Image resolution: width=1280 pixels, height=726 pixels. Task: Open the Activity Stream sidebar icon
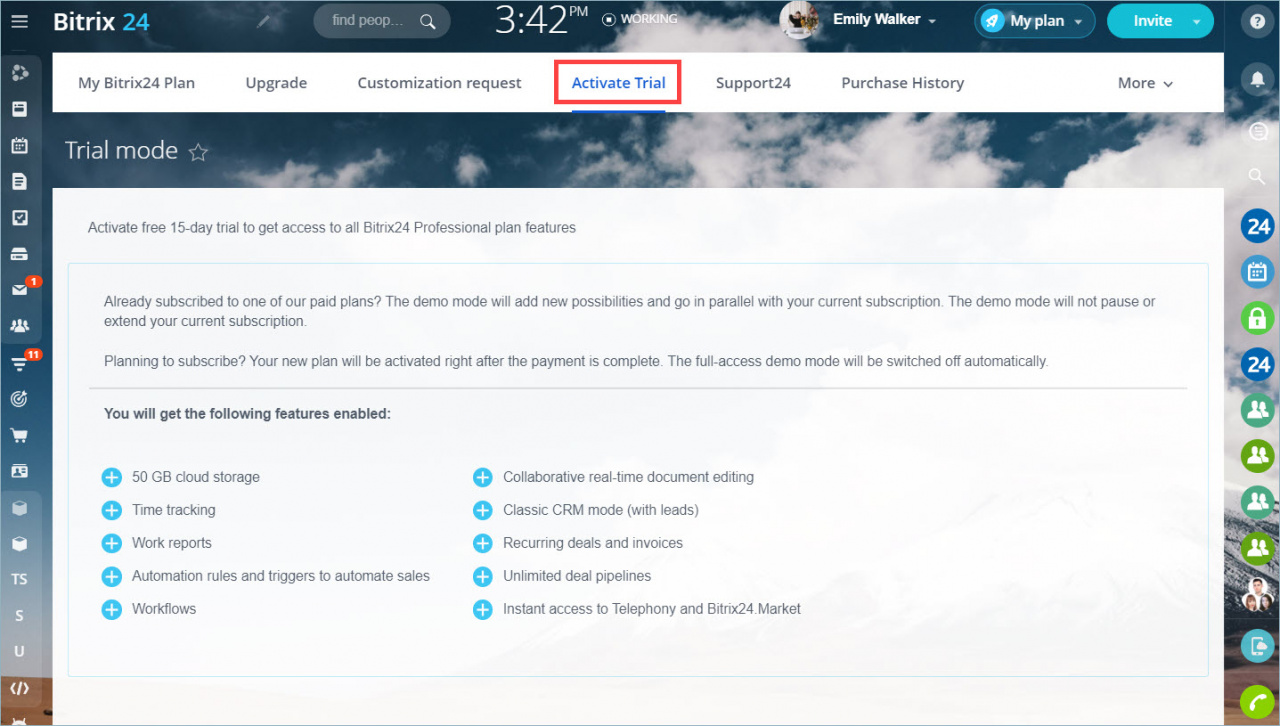[x=19, y=73]
